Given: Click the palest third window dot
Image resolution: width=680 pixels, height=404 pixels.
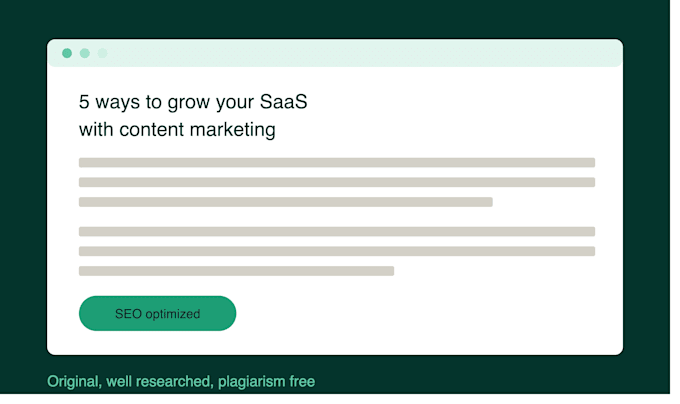Looking at the screenshot, I should coord(102,53).
